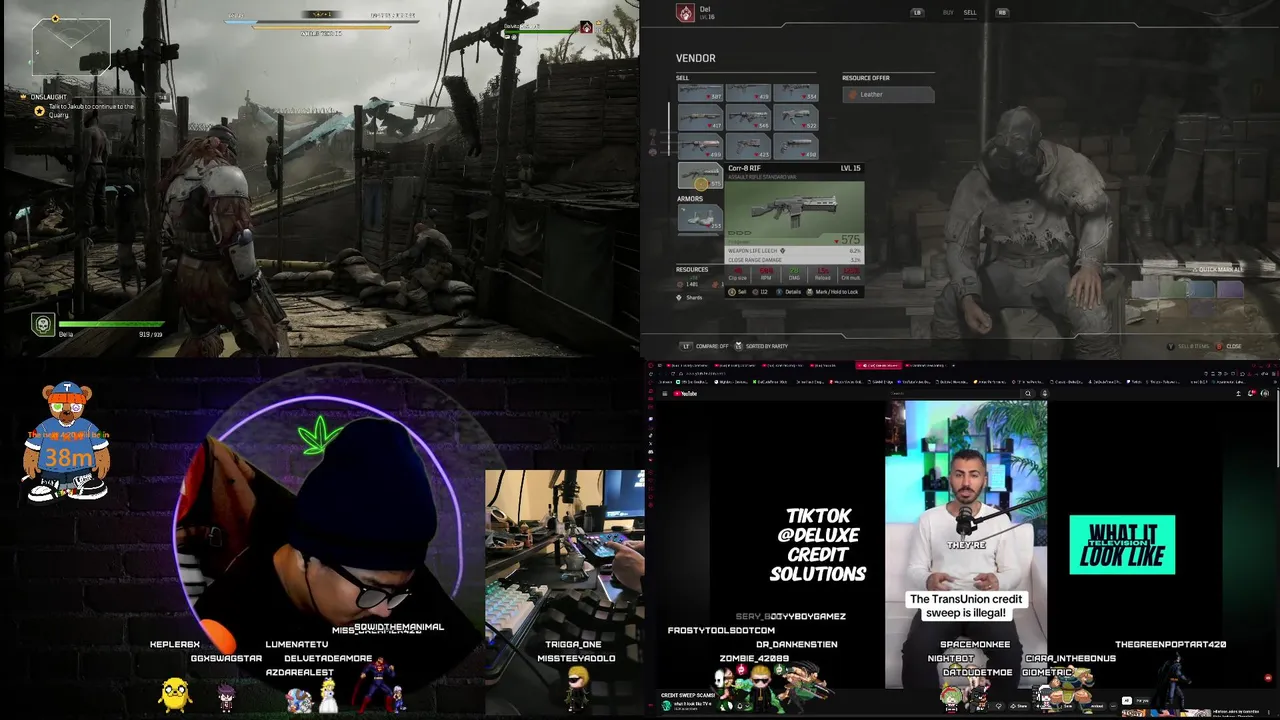Click the yellow Jake avatar under KEPLER6X

(x=175, y=694)
